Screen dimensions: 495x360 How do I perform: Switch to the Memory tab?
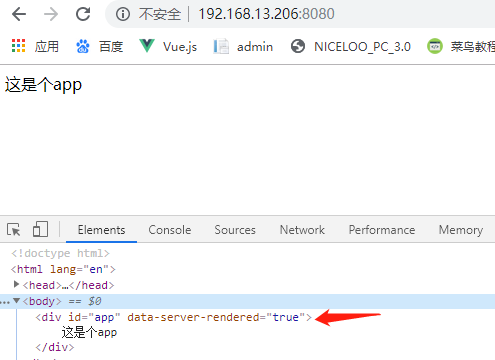[461, 230]
